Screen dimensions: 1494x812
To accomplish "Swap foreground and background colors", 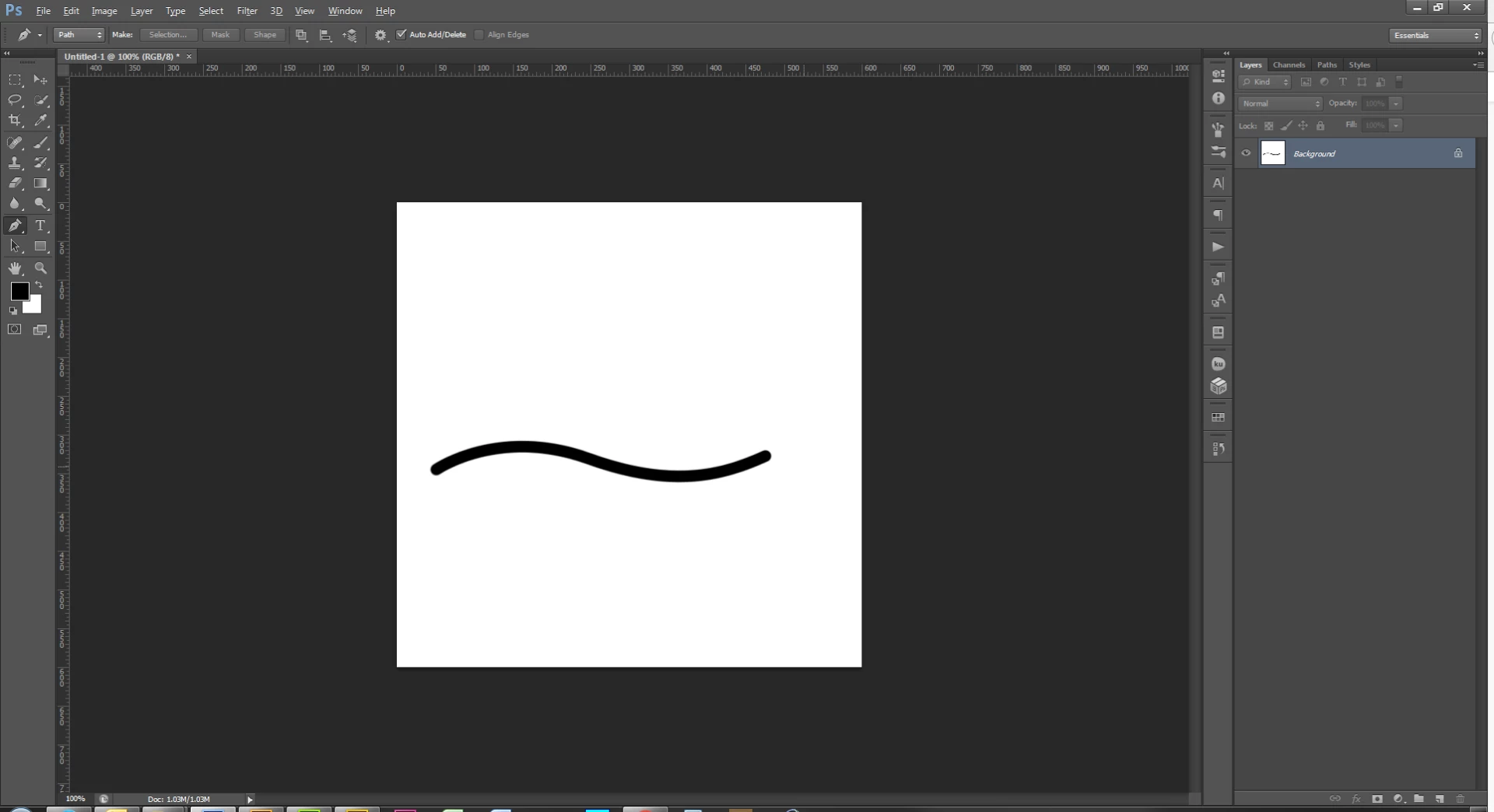I will 39,285.
